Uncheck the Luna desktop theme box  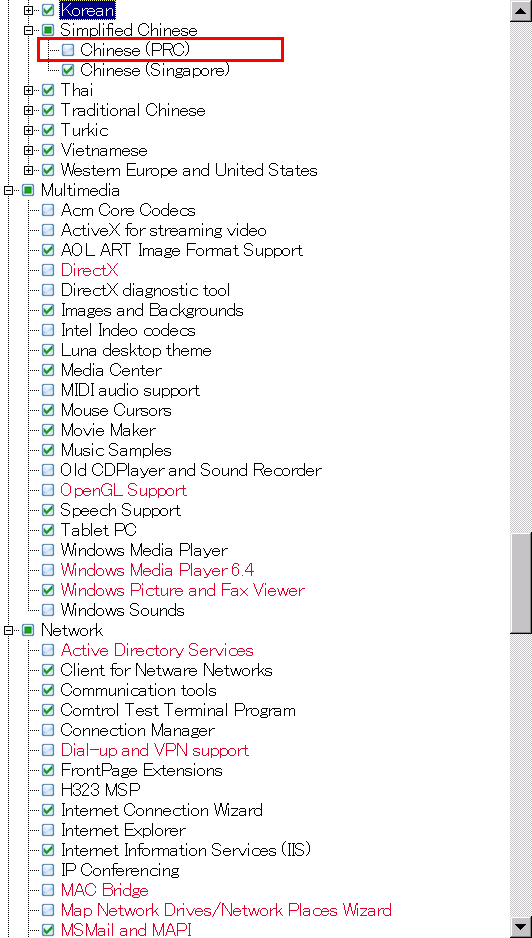click(48, 350)
